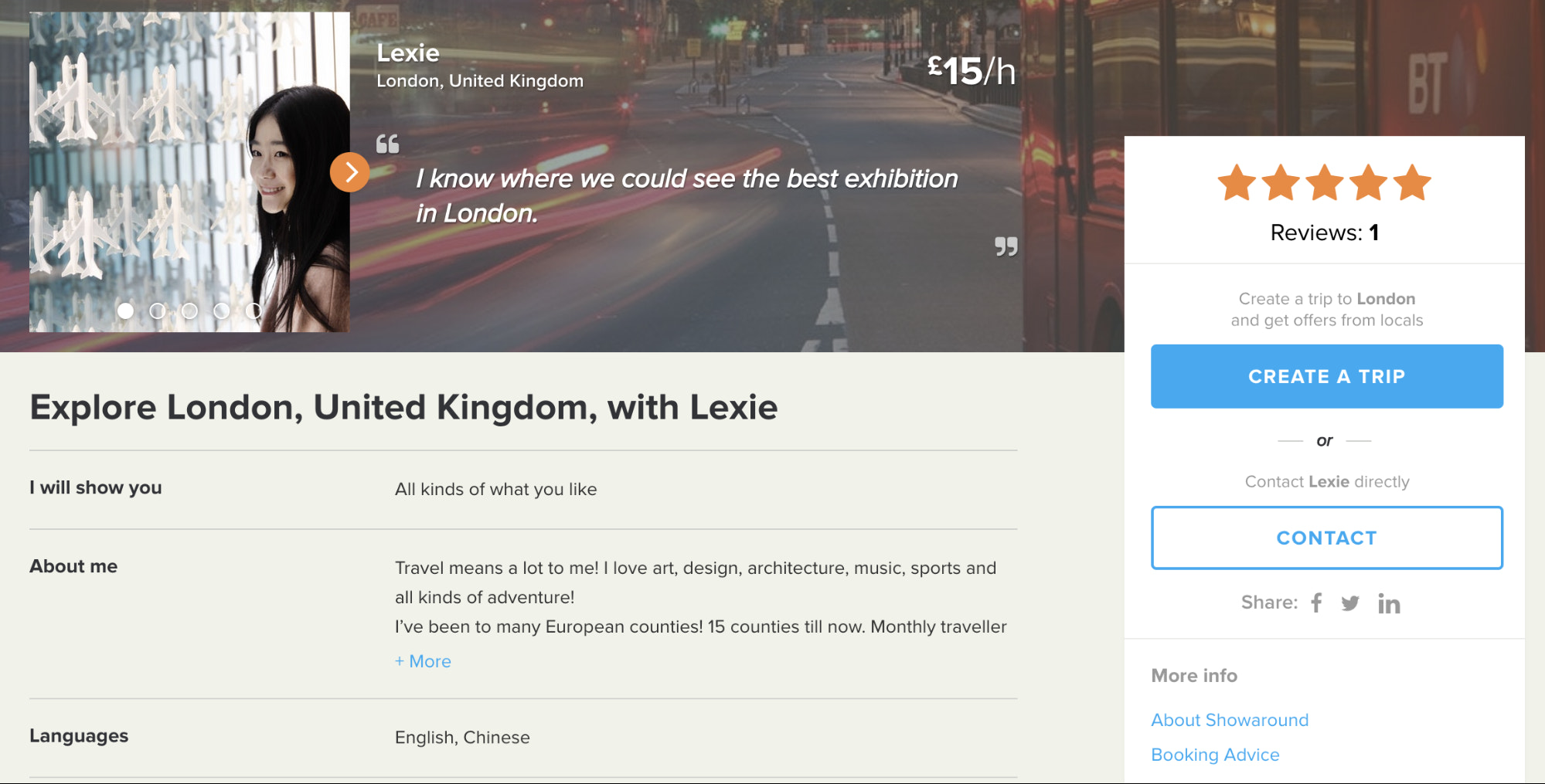1545x784 pixels.
Task: Share profile via LinkedIn icon
Action: [1389, 604]
